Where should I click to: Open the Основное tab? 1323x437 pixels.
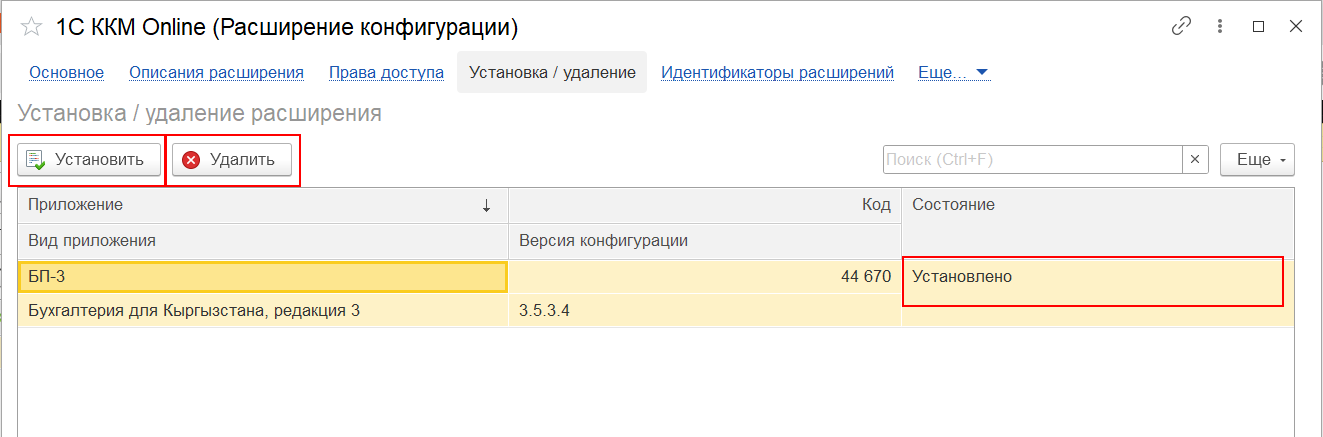(67, 72)
